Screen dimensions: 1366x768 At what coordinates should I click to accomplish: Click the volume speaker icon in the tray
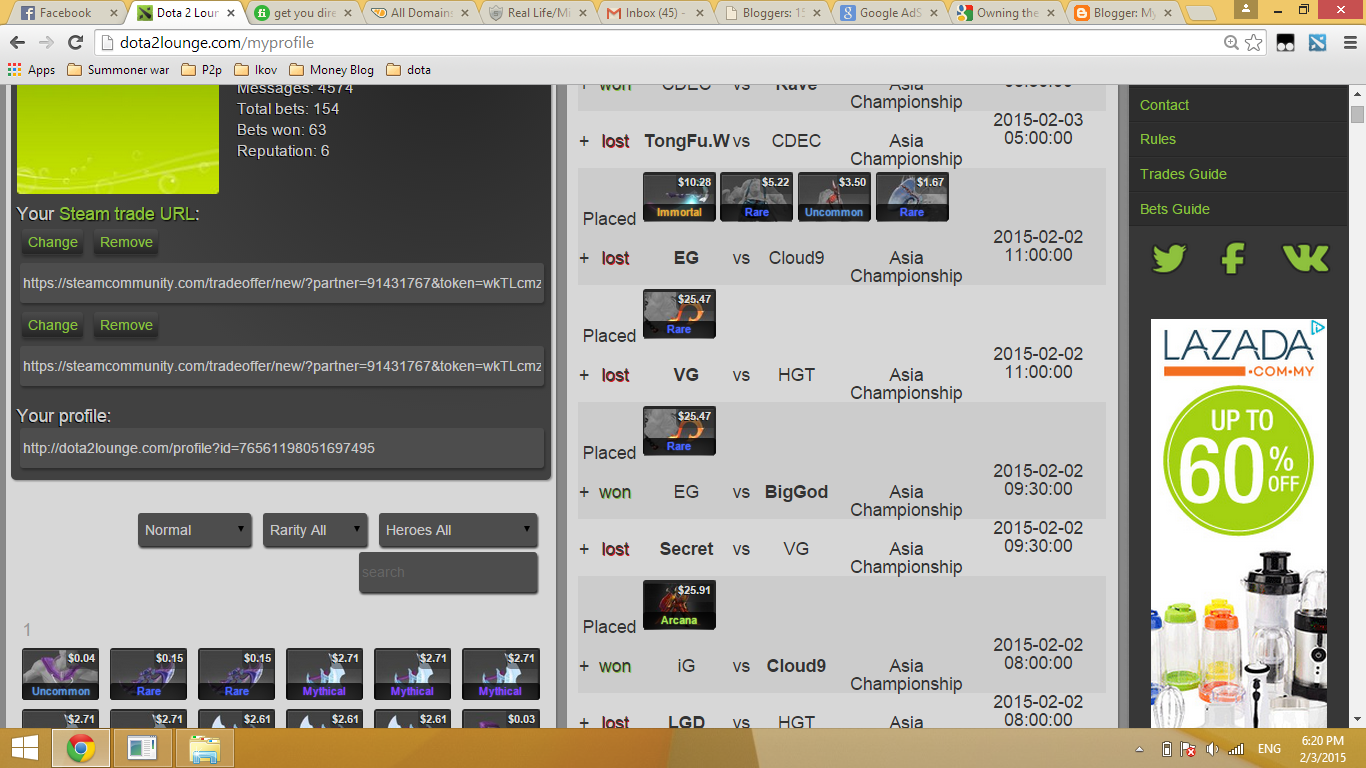pos(1213,749)
